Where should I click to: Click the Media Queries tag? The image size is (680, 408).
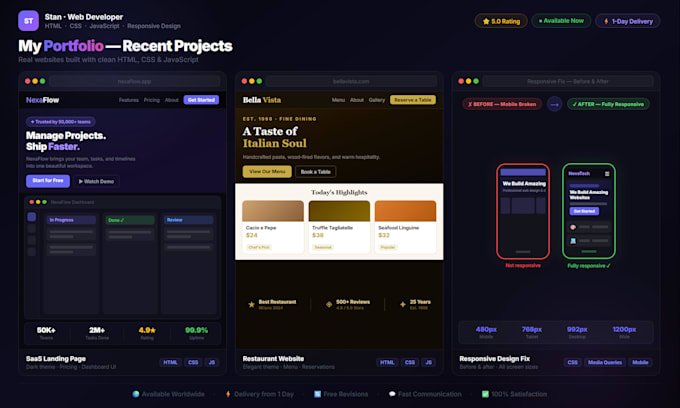point(605,362)
